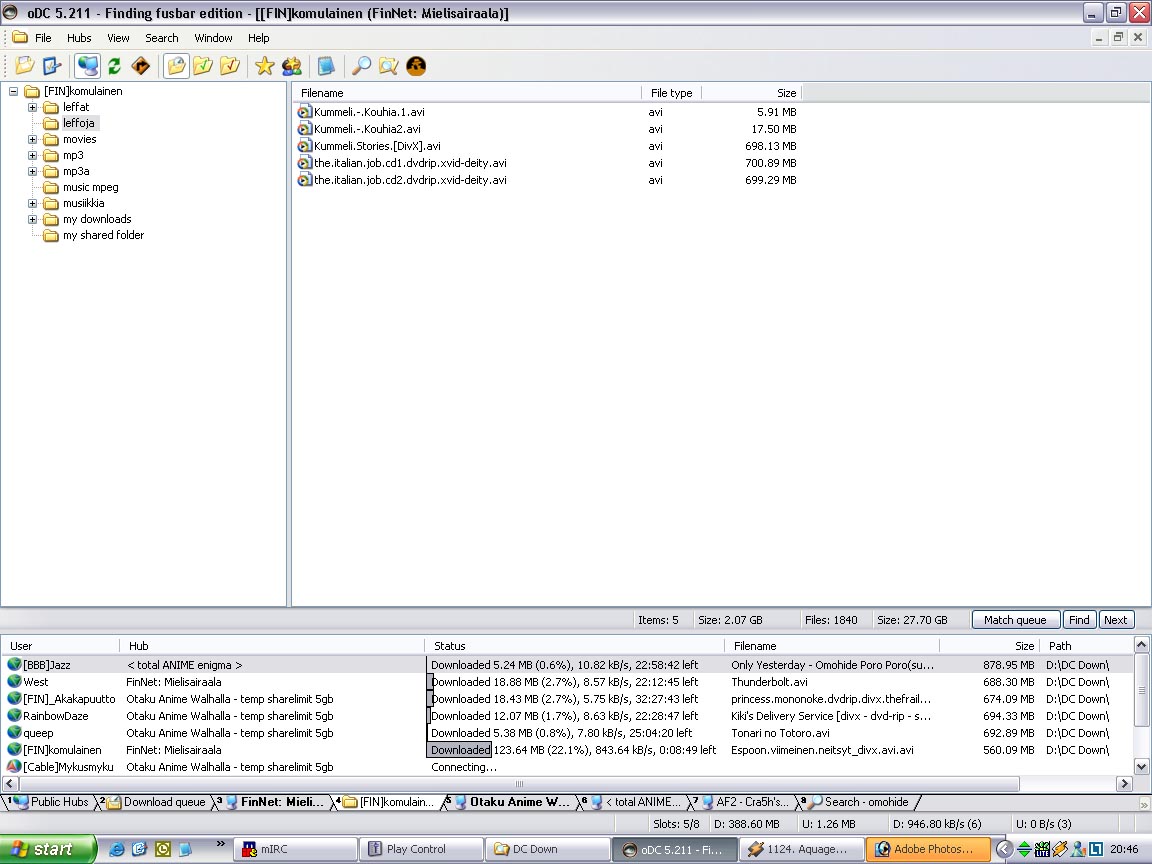Select the my shared folder tree item
Viewport: 1152px width, 864px height.
pyautogui.click(x=104, y=236)
